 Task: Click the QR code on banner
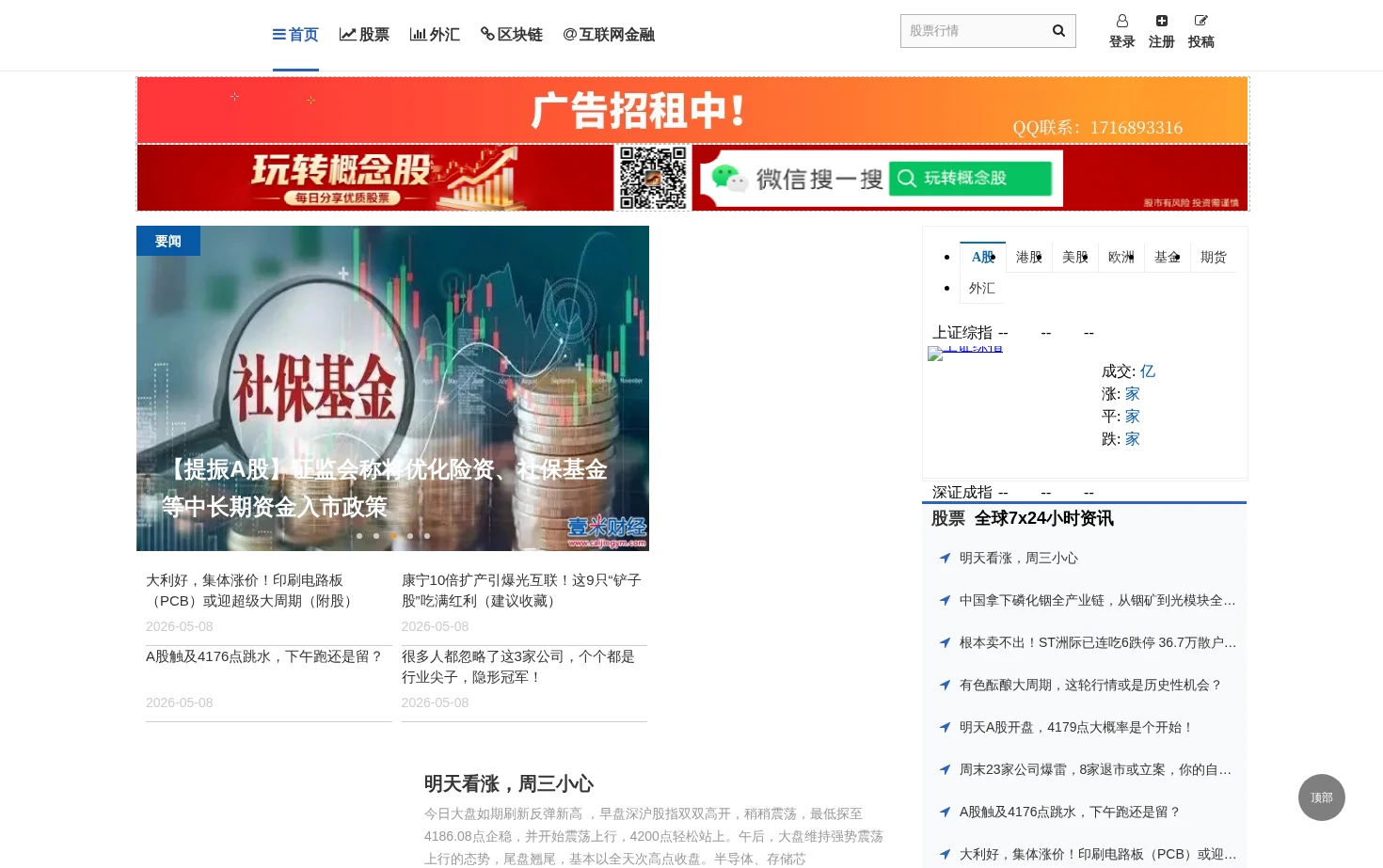[653, 178]
